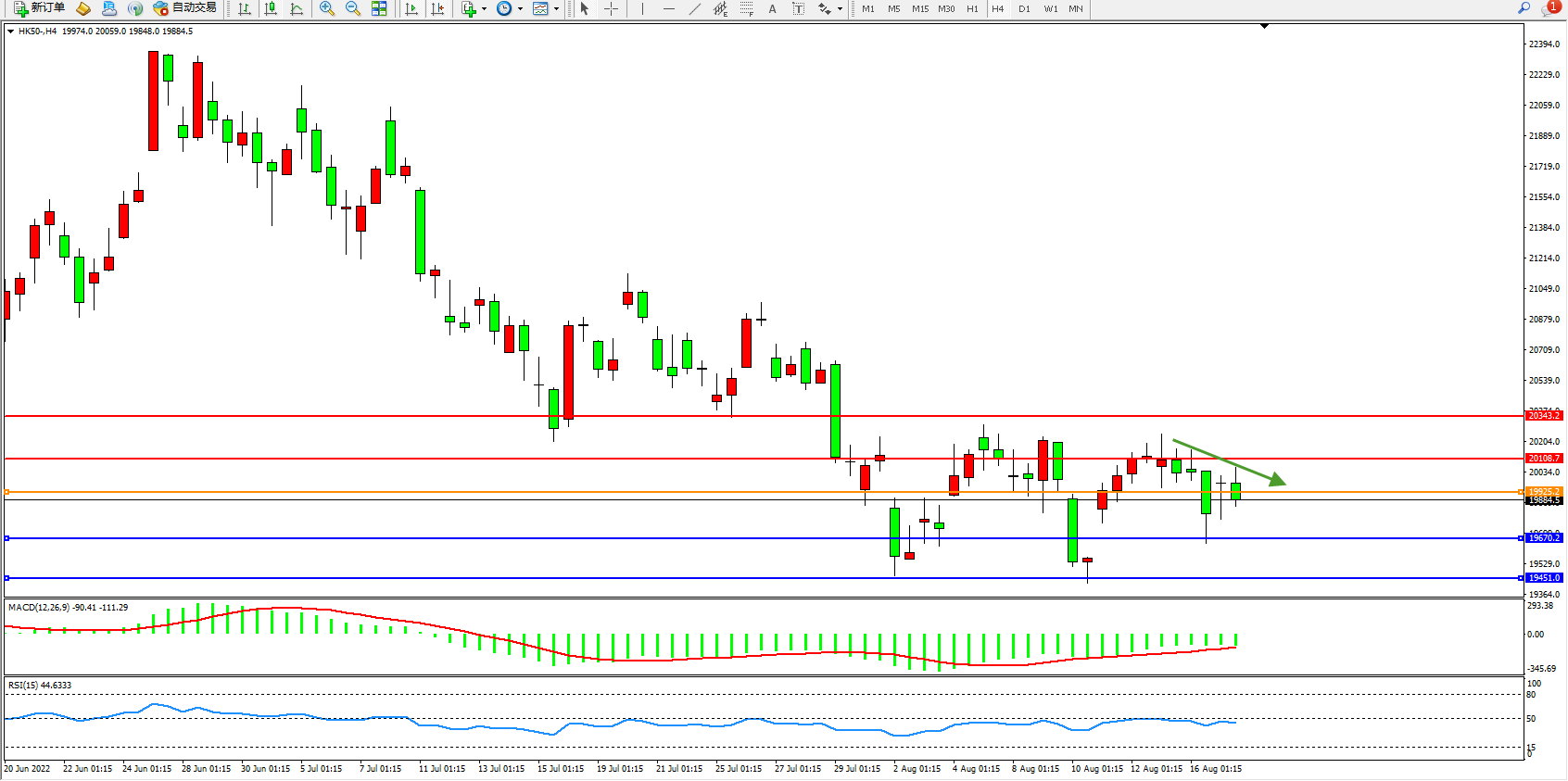The image size is (1568, 781).
Task: Switch to the M15 timeframe
Action: [919, 8]
